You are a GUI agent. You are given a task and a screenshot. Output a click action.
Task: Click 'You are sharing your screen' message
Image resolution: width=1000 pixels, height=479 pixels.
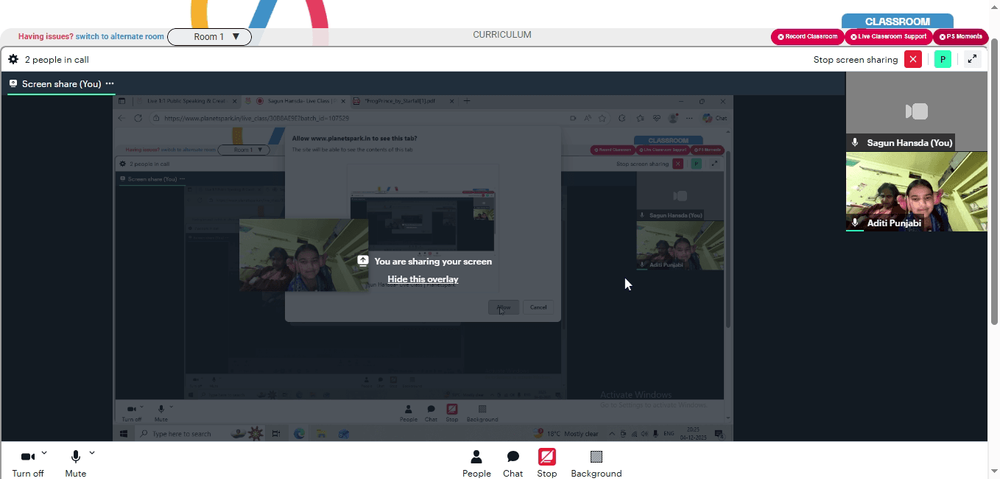tap(433, 262)
